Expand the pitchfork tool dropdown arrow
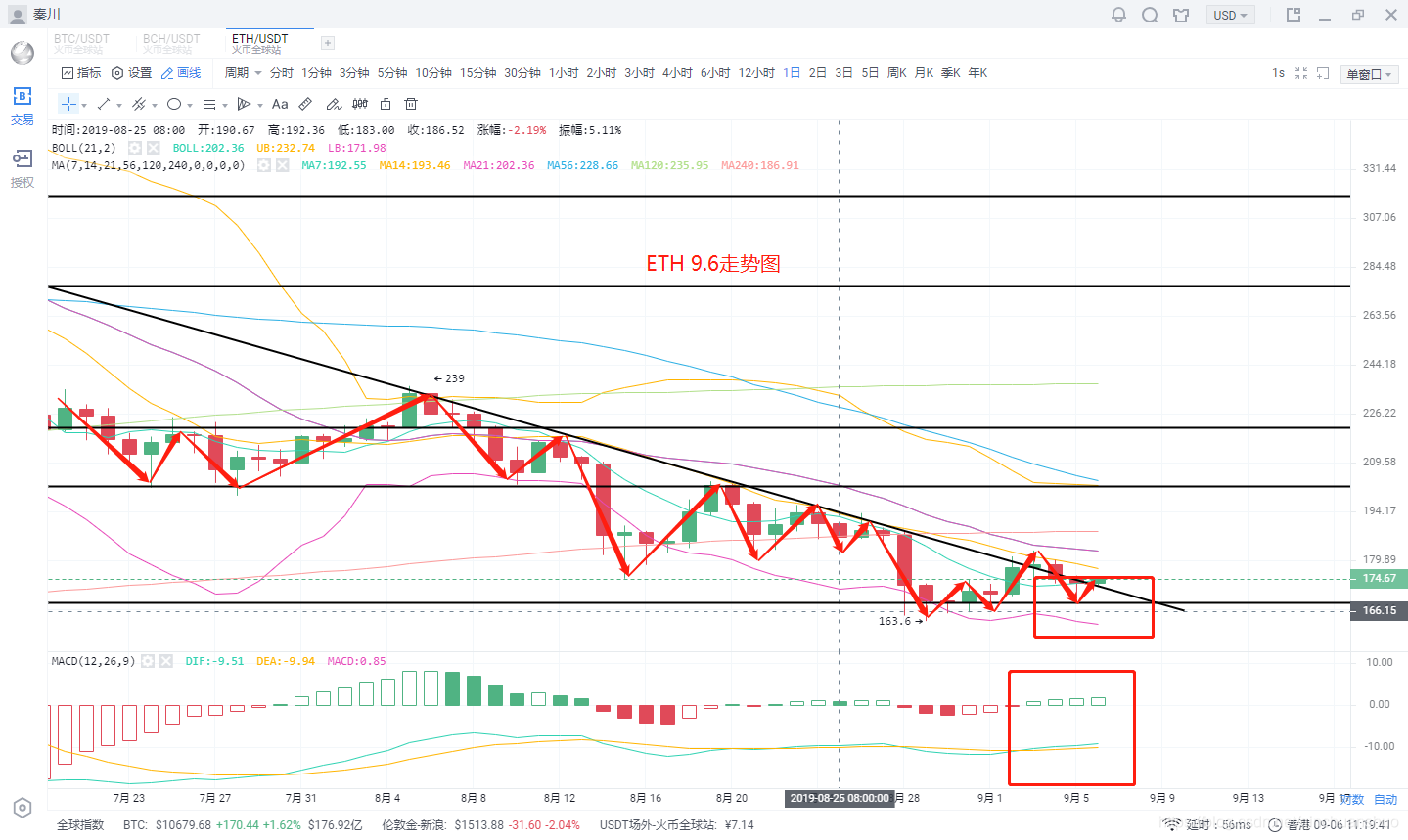The height and width of the screenshot is (840, 1408). [260, 105]
